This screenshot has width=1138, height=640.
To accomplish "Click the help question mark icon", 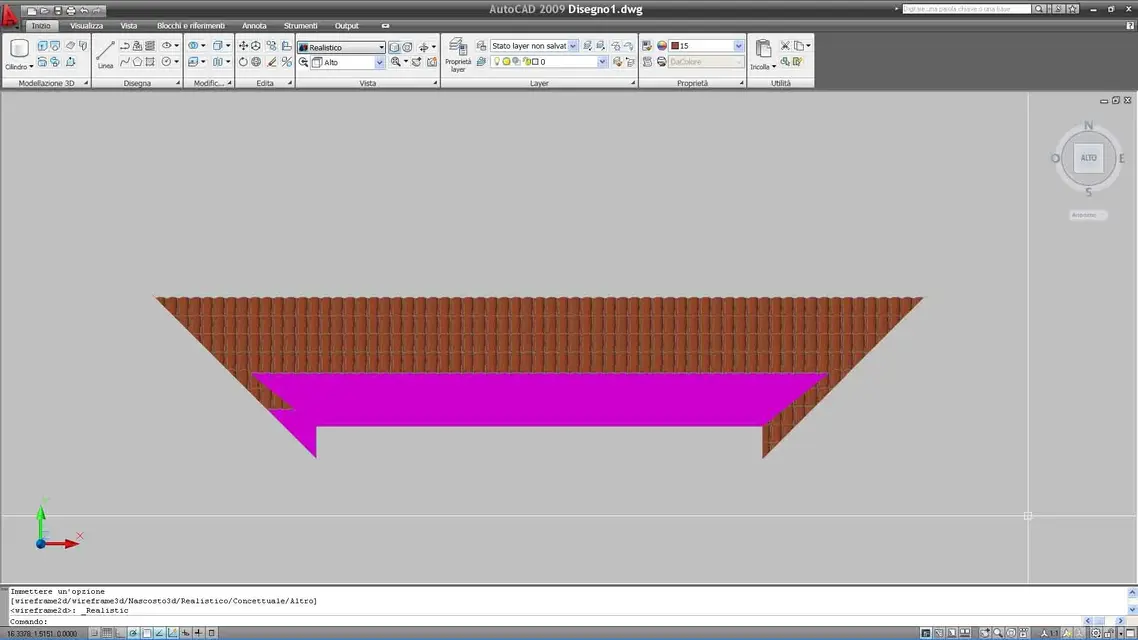I will pyautogui.click(x=1130, y=25).
